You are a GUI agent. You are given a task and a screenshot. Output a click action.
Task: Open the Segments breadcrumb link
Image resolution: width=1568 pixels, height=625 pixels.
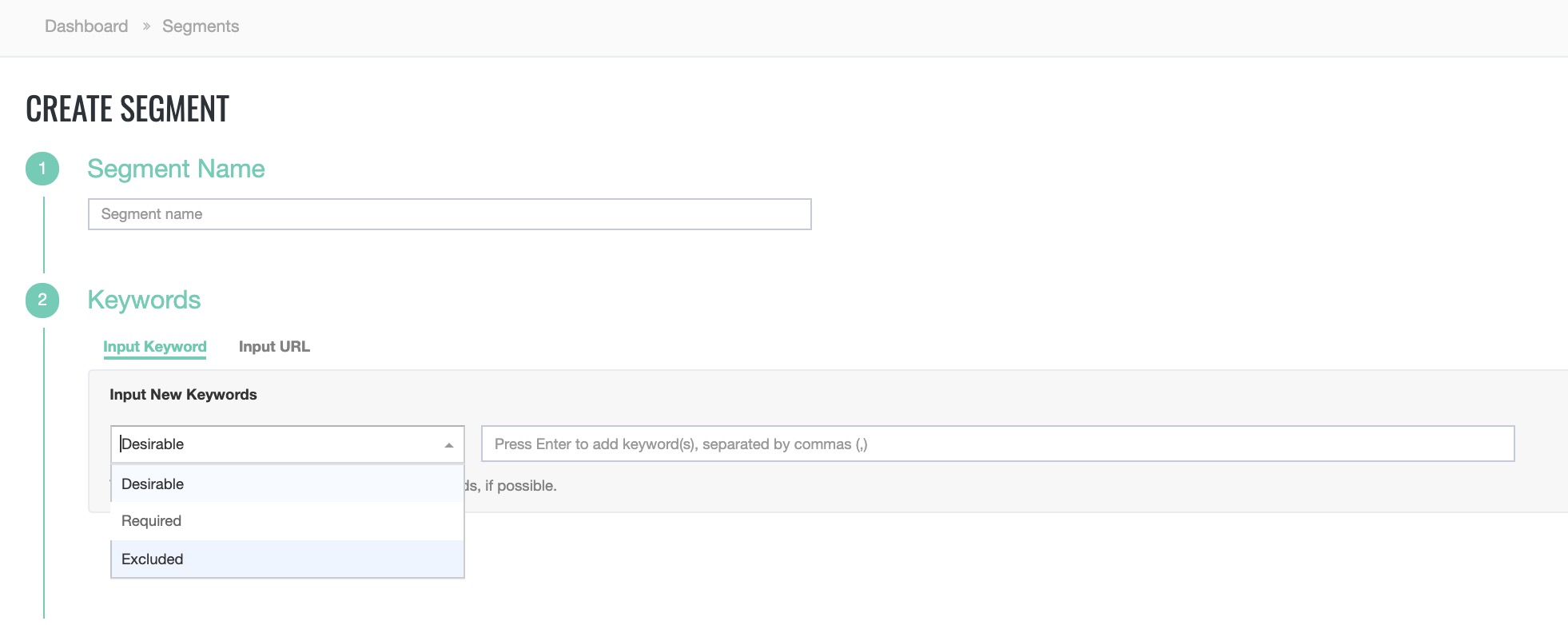pos(201,26)
